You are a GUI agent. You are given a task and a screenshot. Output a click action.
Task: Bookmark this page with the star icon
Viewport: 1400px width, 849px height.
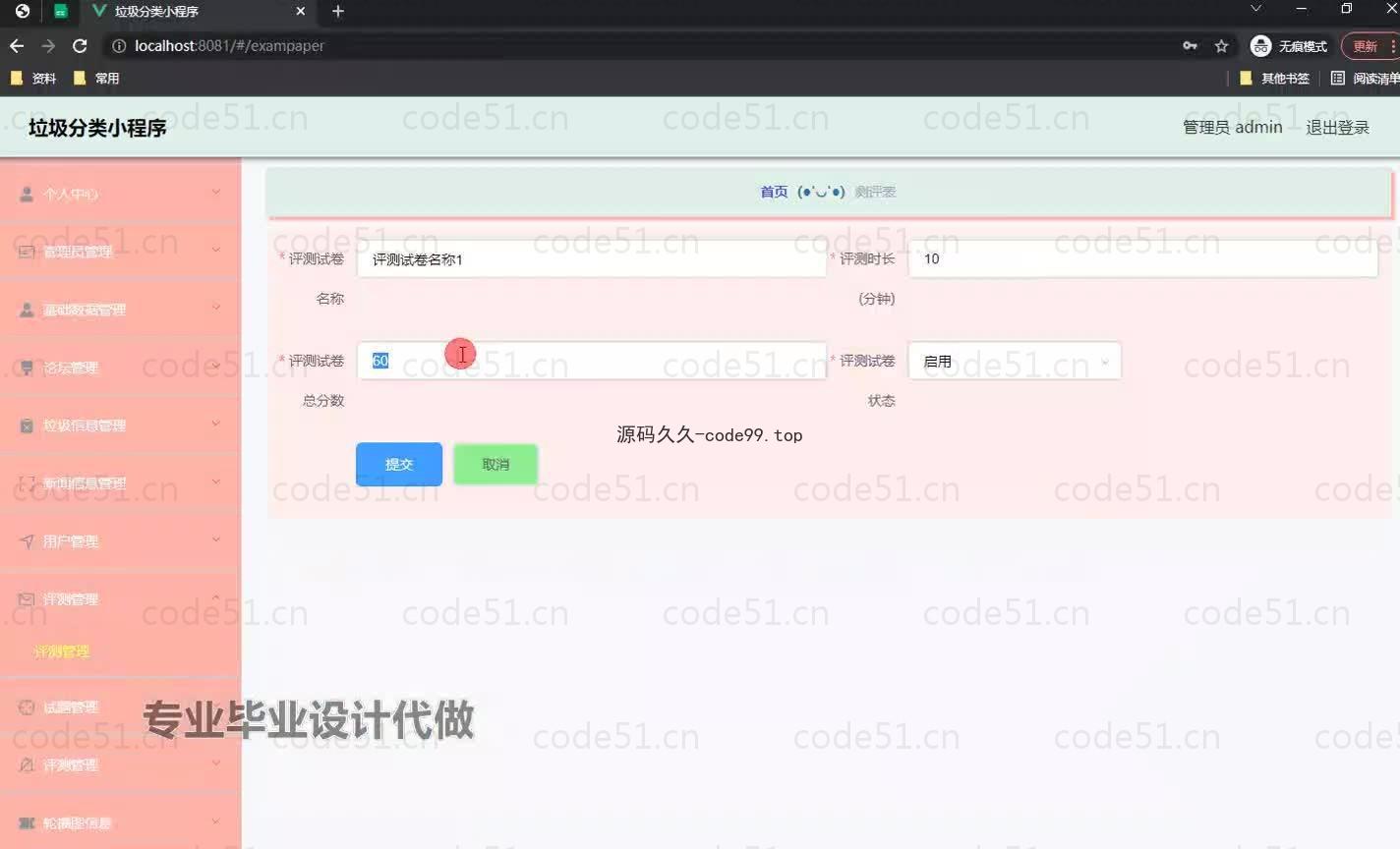click(1221, 46)
